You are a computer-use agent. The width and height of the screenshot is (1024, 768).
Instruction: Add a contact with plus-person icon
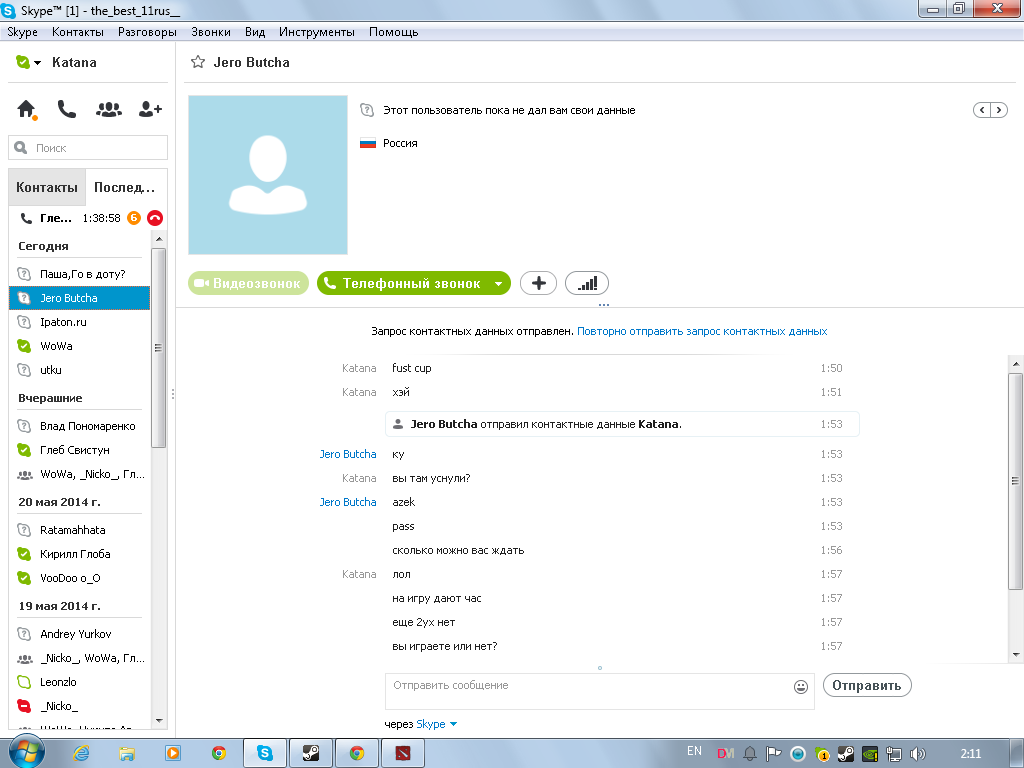[150, 109]
